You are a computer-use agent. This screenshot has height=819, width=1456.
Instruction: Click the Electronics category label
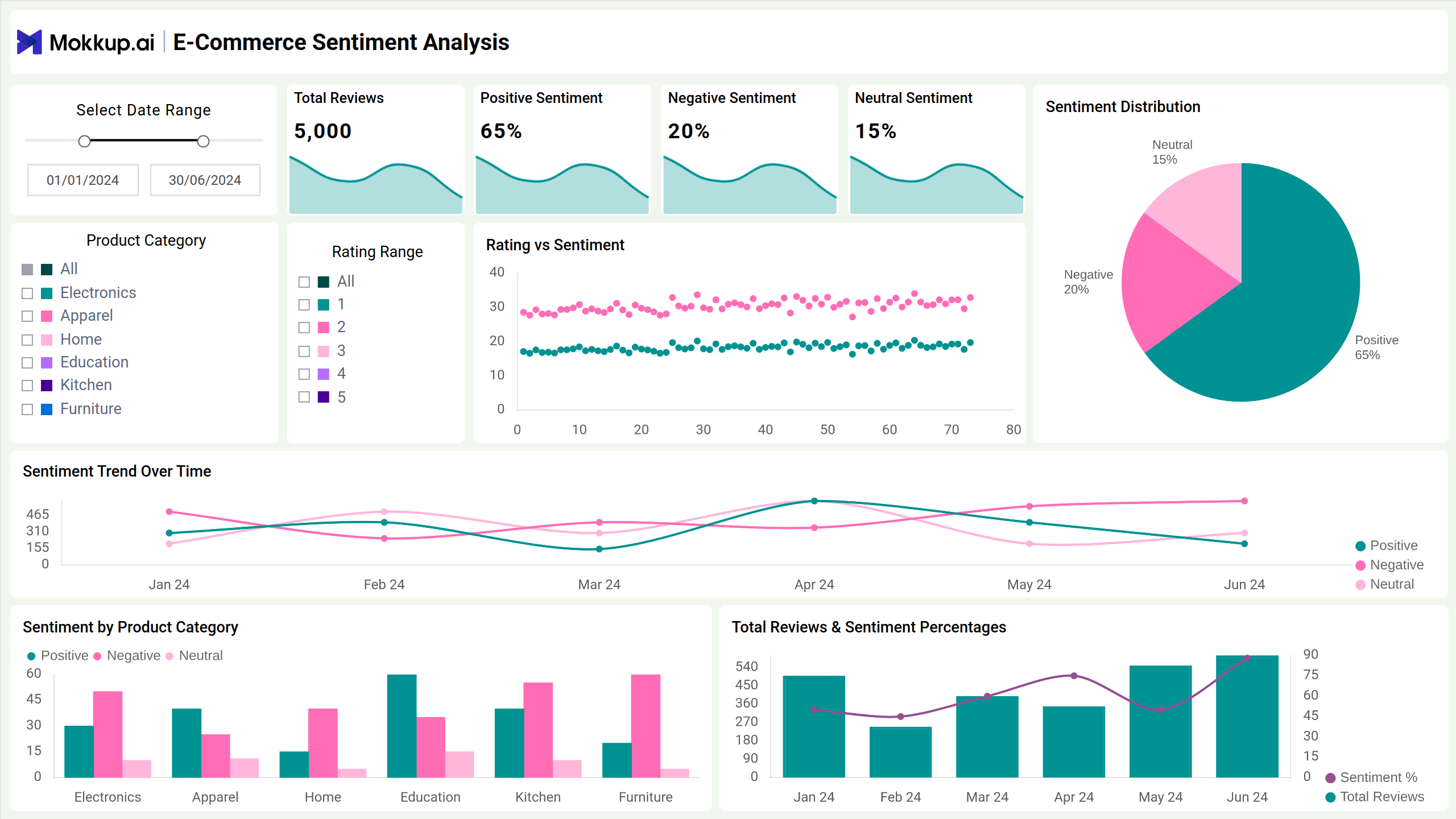(98, 292)
